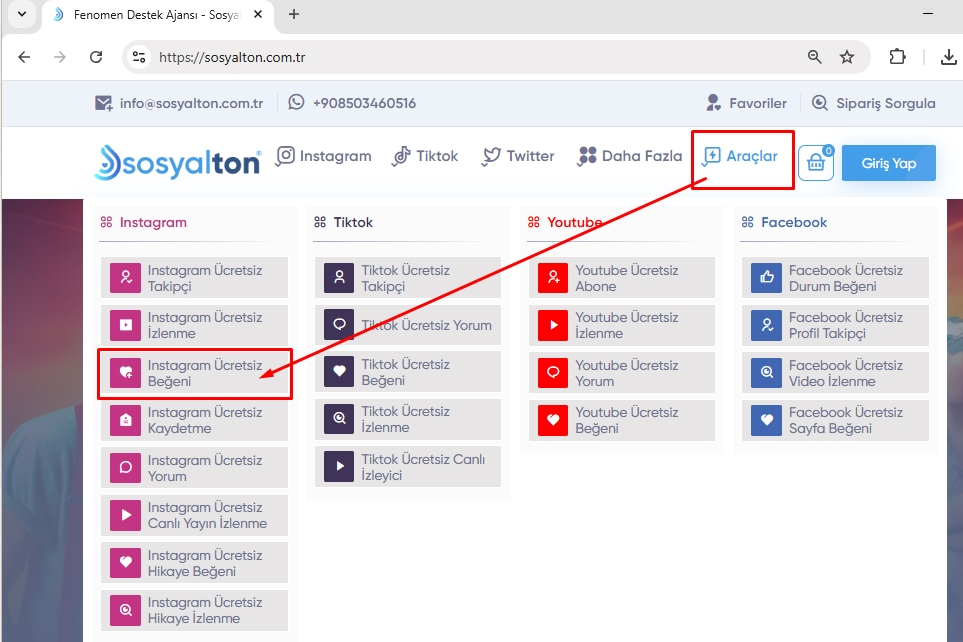Click the WhatsApp phone number icon
Image resolution: width=963 pixels, height=642 pixels.
[x=296, y=102]
